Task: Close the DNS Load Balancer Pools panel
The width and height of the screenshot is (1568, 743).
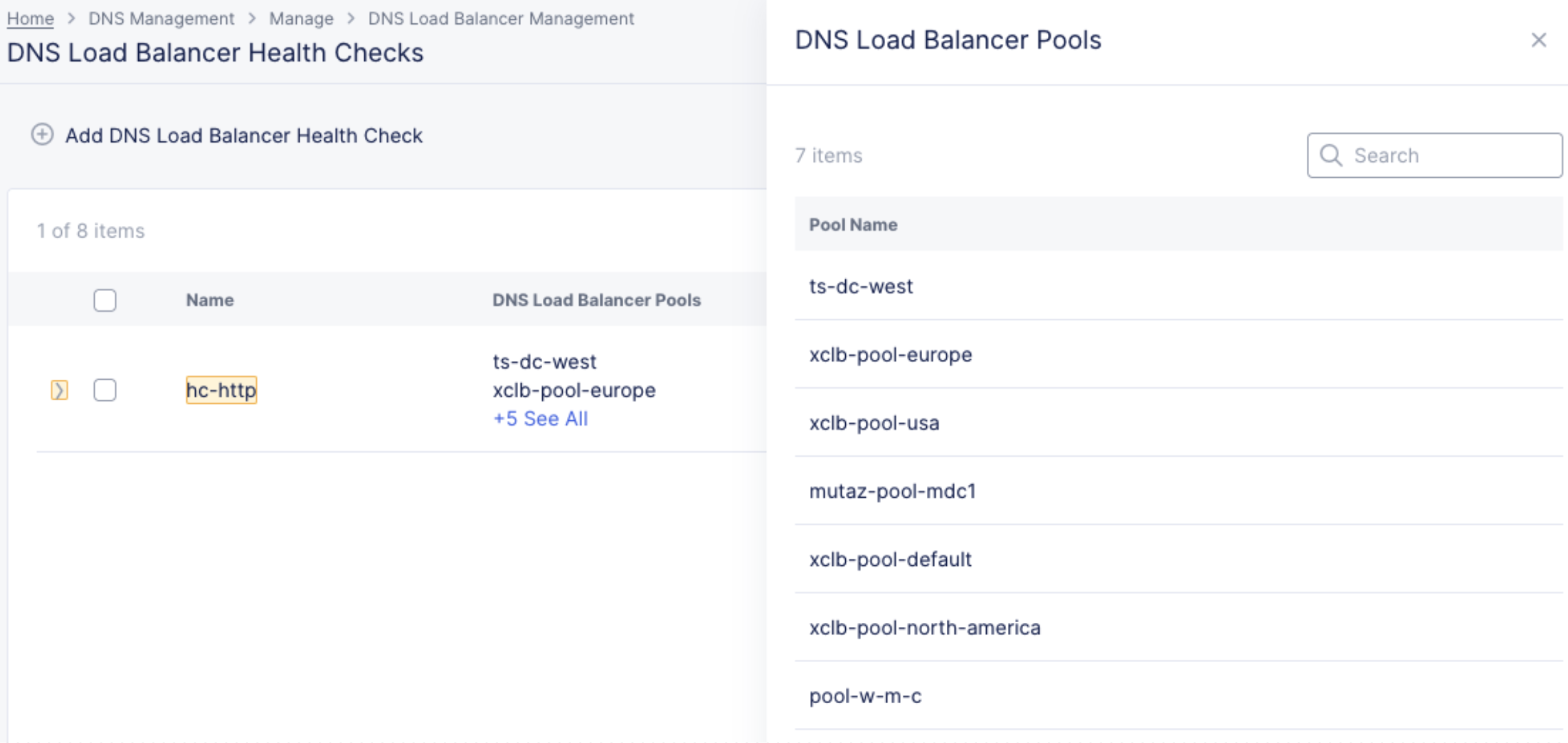Action: pos(1538,40)
